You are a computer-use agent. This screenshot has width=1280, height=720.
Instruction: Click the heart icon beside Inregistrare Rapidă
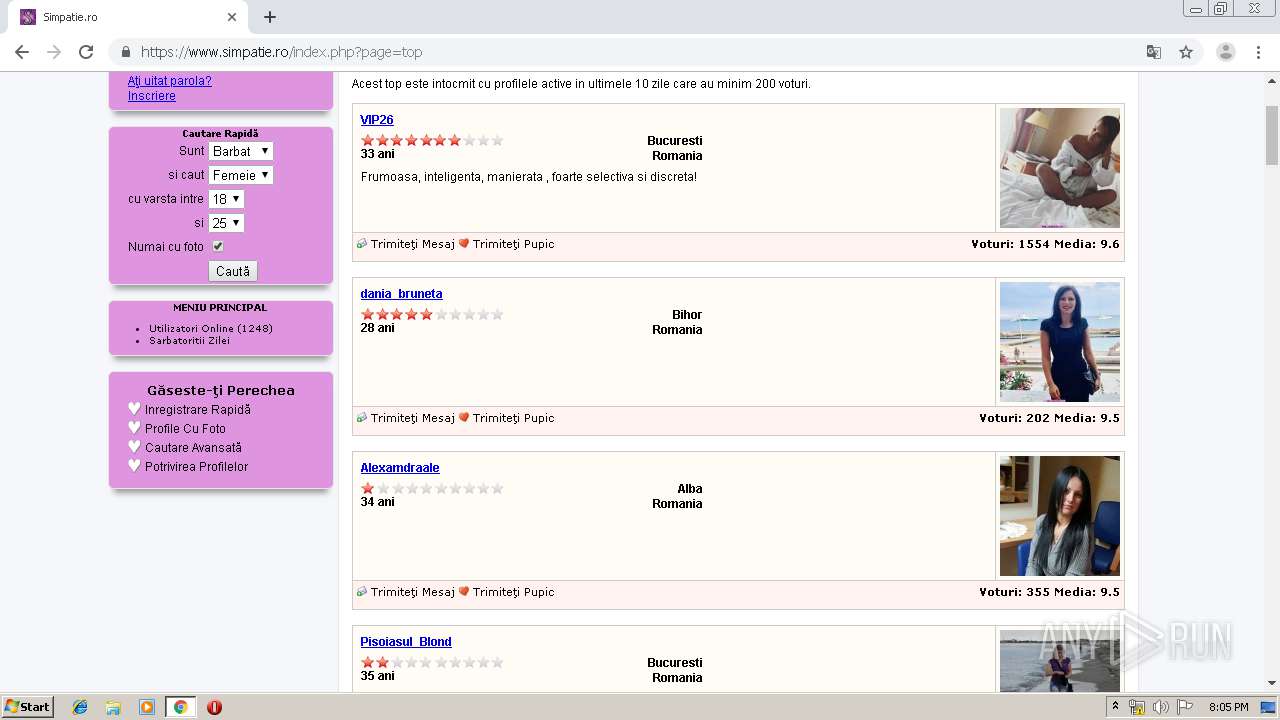(135, 409)
